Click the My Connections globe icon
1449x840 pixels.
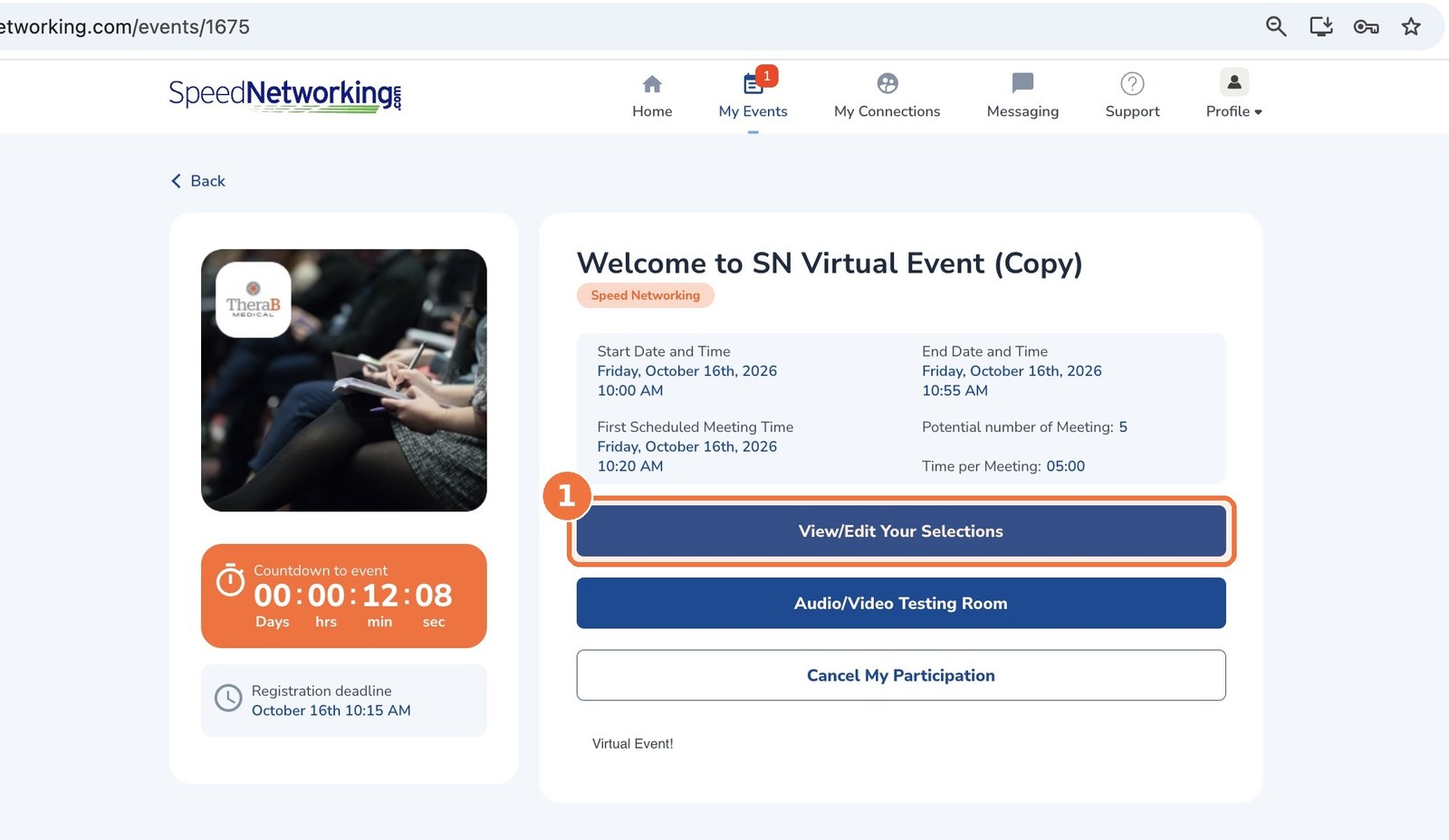click(x=888, y=83)
